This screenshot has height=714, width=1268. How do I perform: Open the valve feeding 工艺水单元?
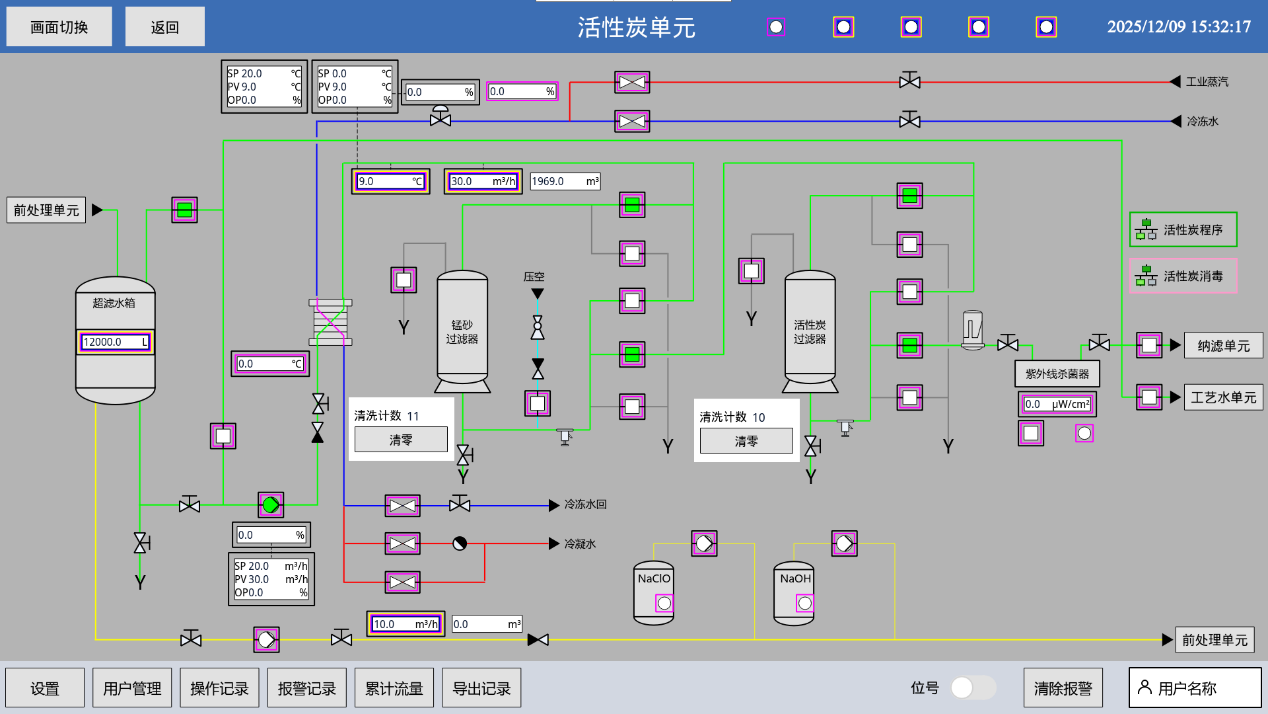1149,397
